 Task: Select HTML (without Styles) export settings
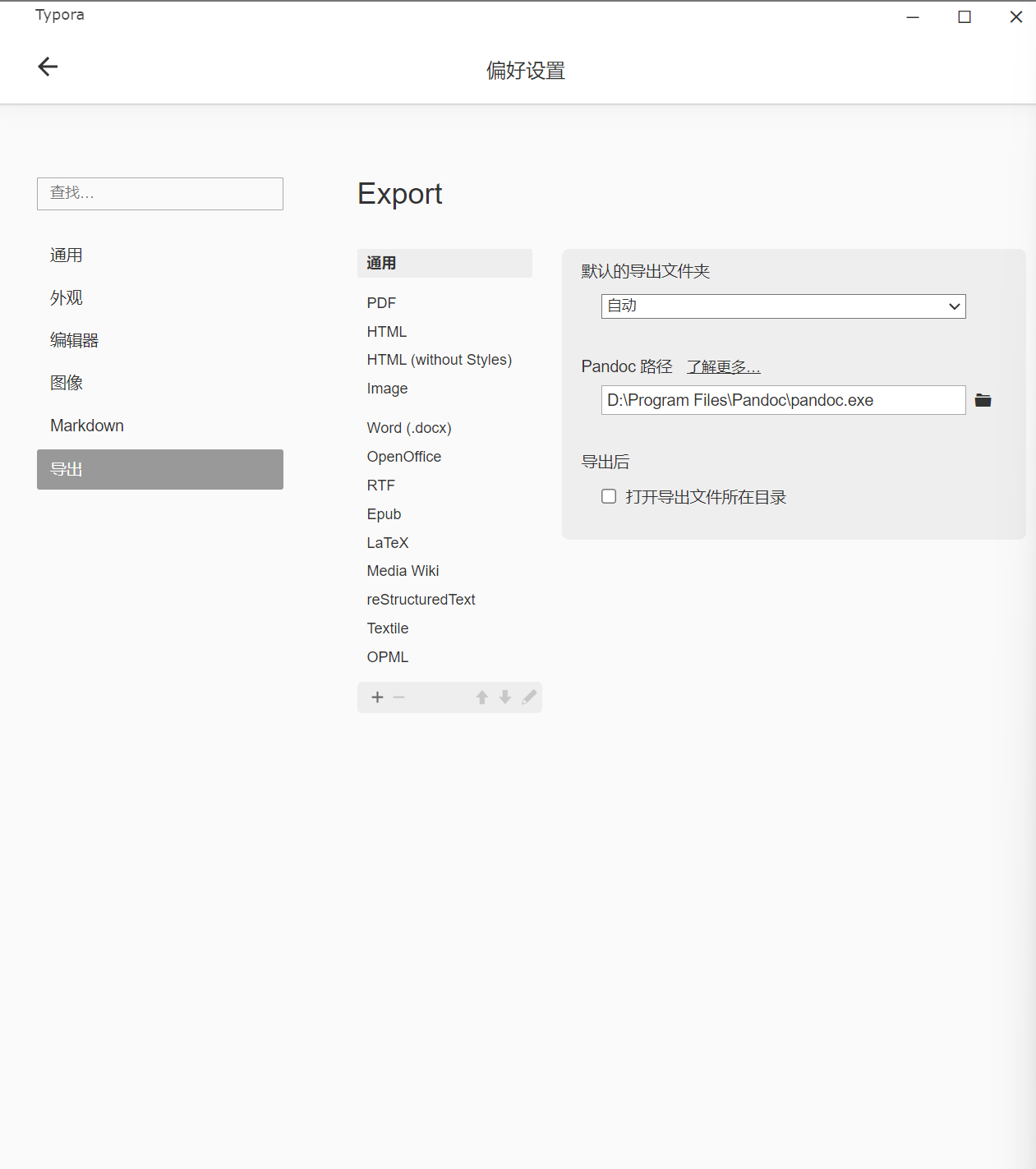tap(444, 360)
